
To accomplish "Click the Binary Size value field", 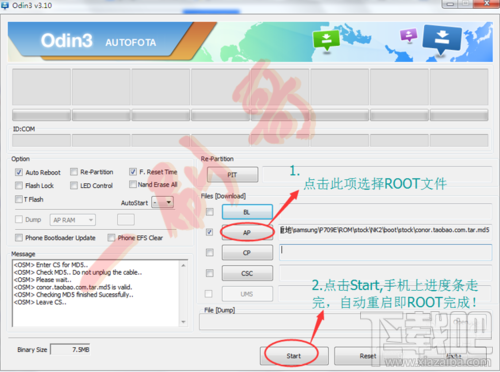I will coord(70,349).
